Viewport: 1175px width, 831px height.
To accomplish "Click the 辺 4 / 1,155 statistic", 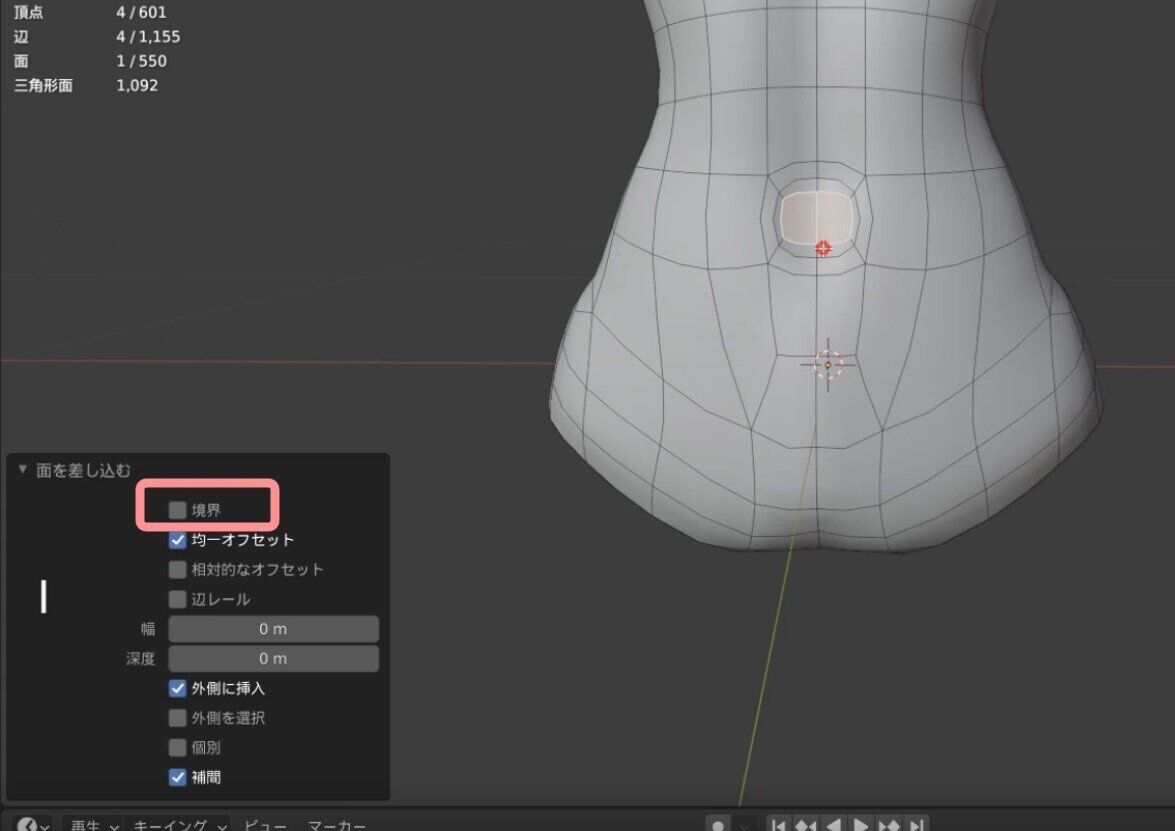I will (97, 37).
